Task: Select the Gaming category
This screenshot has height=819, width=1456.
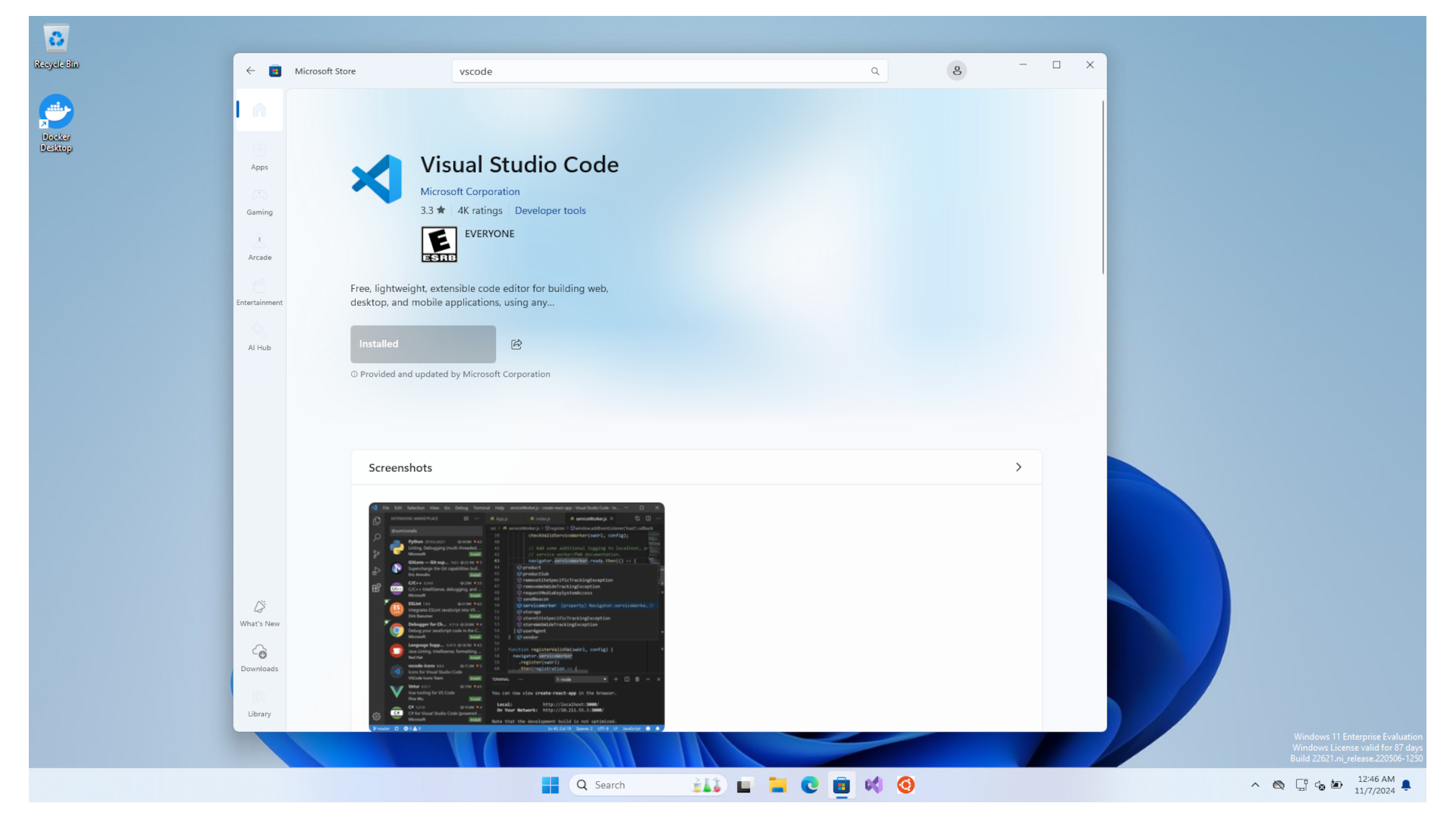Action: (x=259, y=202)
